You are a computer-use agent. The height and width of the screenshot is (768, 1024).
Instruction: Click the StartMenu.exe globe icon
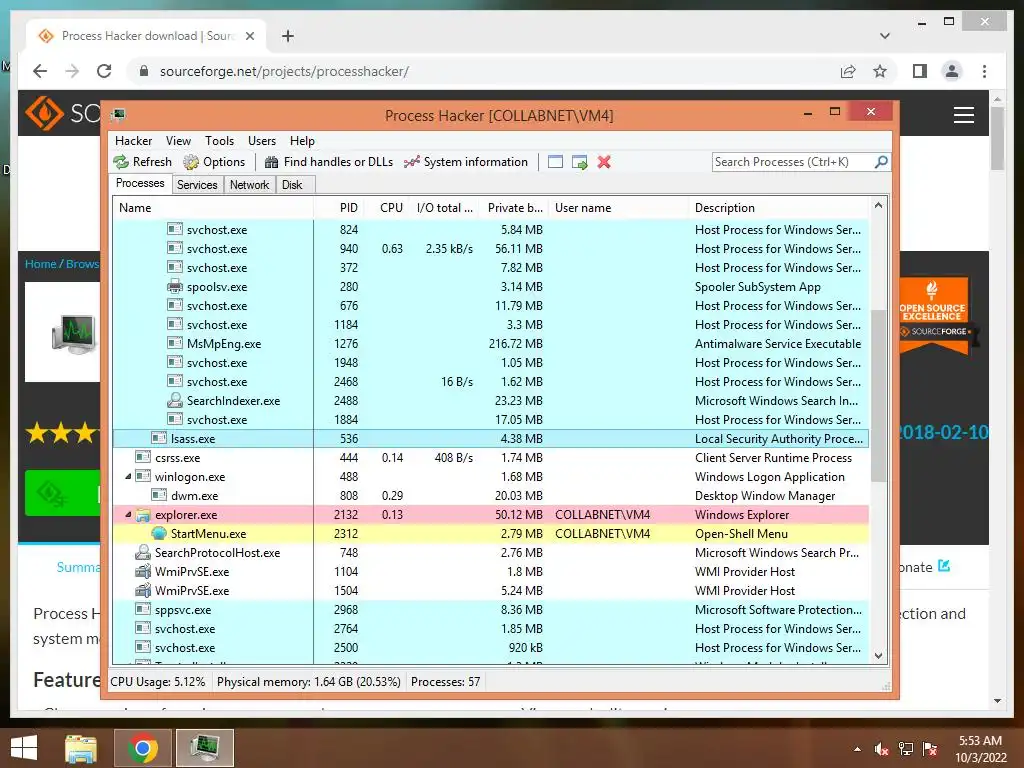coord(159,534)
